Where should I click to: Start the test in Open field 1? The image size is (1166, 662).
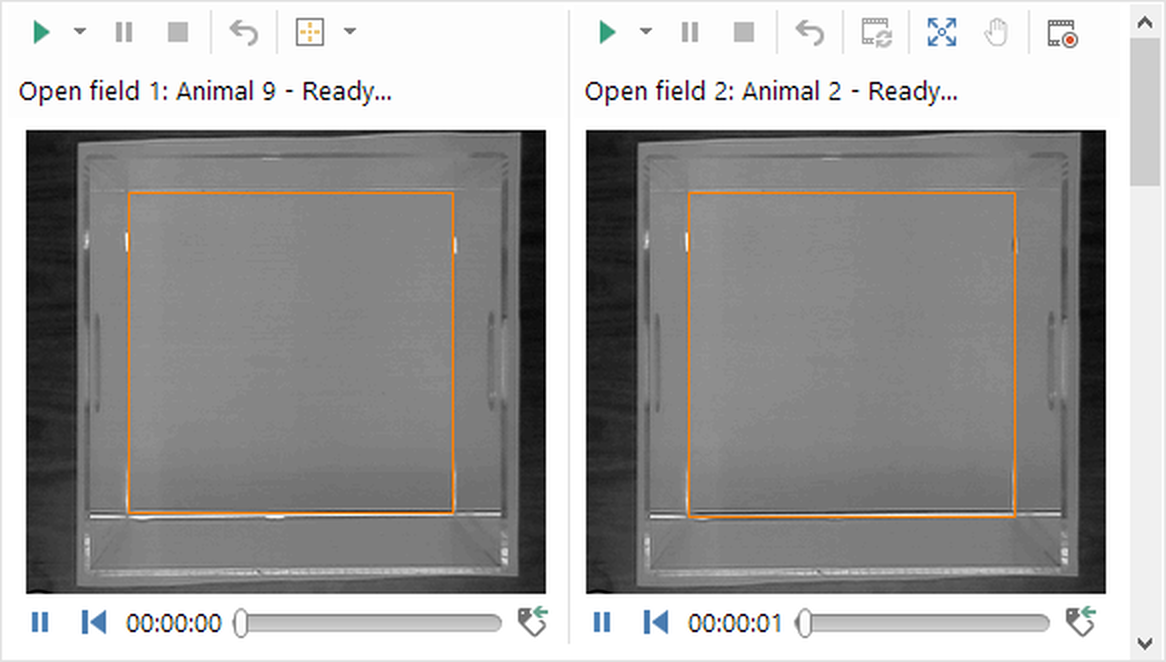(x=41, y=32)
